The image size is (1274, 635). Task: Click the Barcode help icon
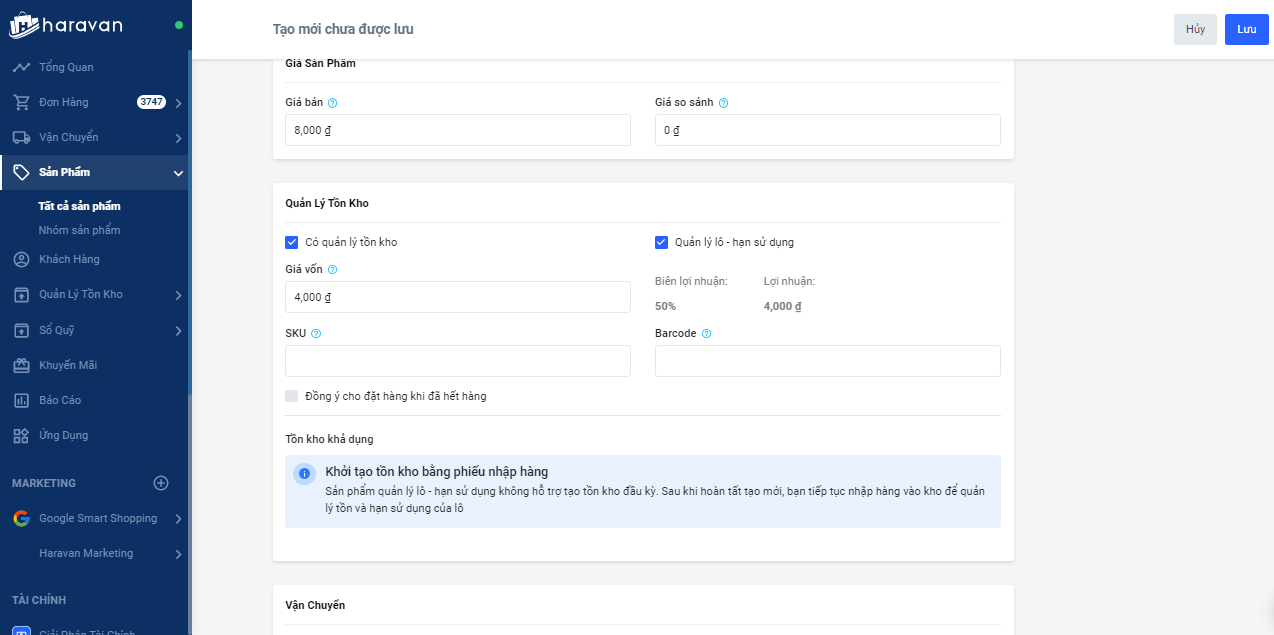click(706, 334)
